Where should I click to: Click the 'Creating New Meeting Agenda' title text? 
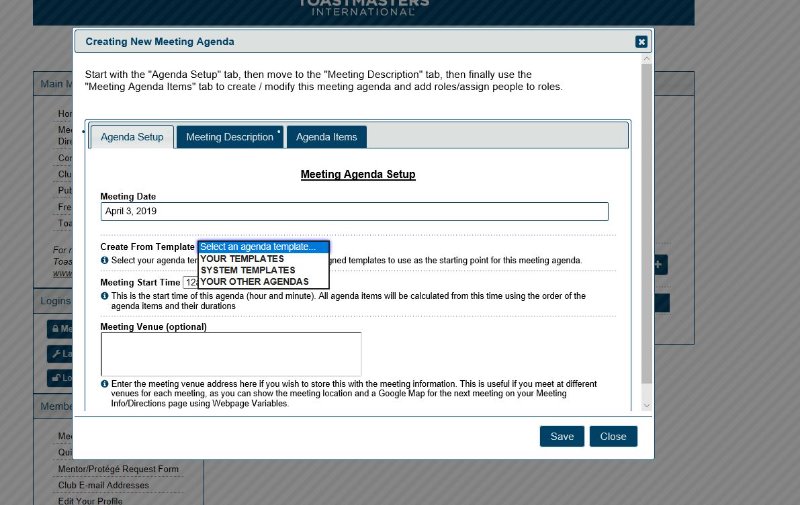click(160, 42)
